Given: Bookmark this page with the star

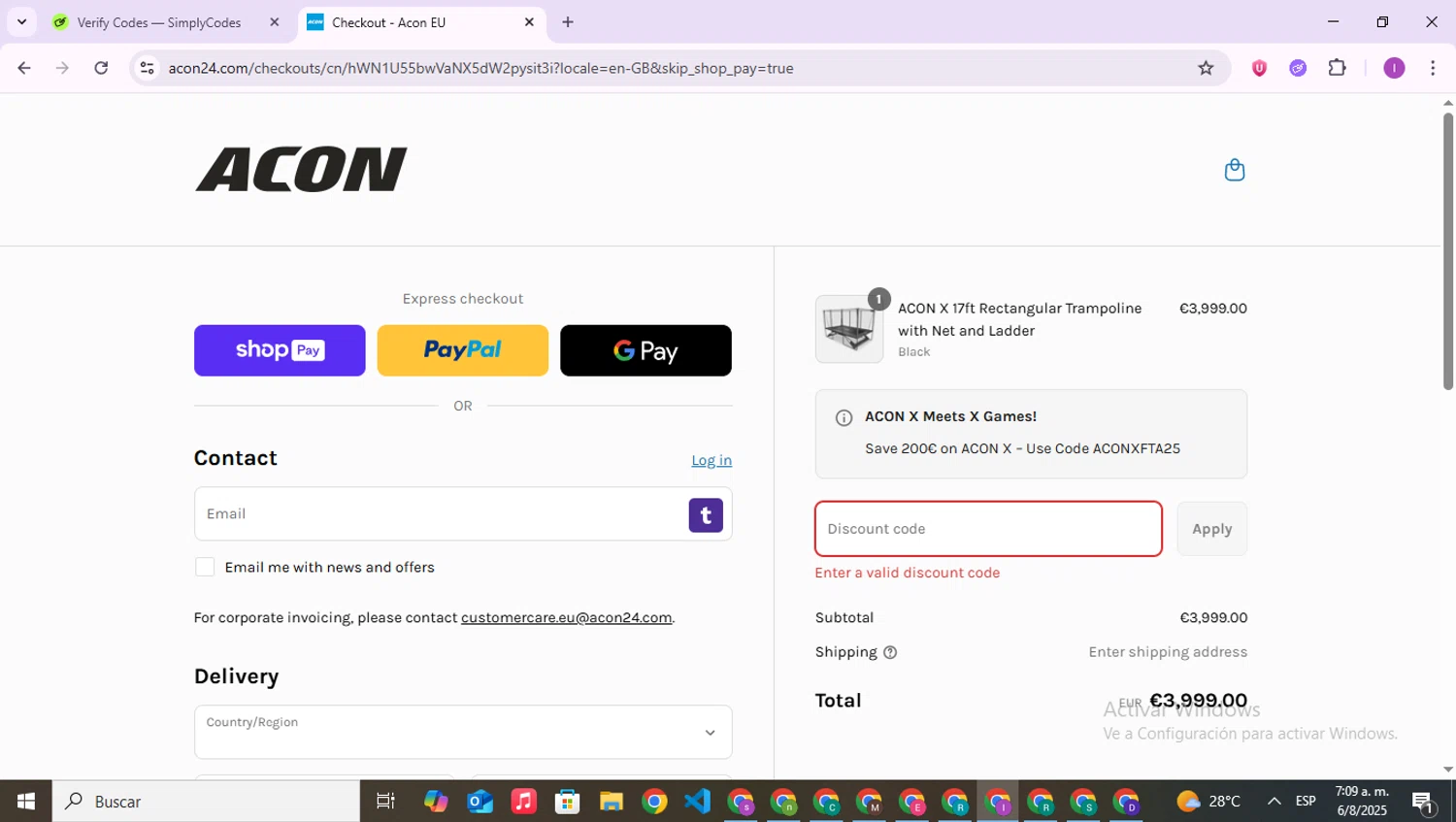Looking at the screenshot, I should click(1206, 68).
